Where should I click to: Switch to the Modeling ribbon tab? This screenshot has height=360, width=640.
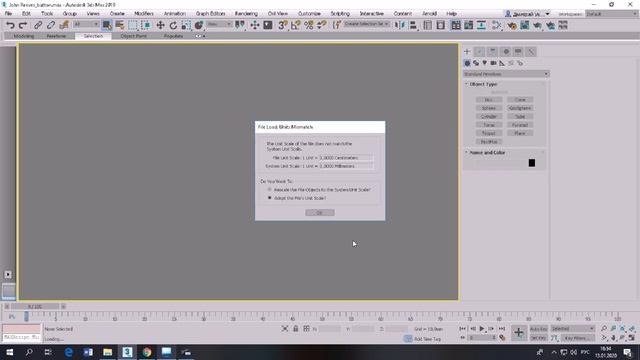pos(24,36)
